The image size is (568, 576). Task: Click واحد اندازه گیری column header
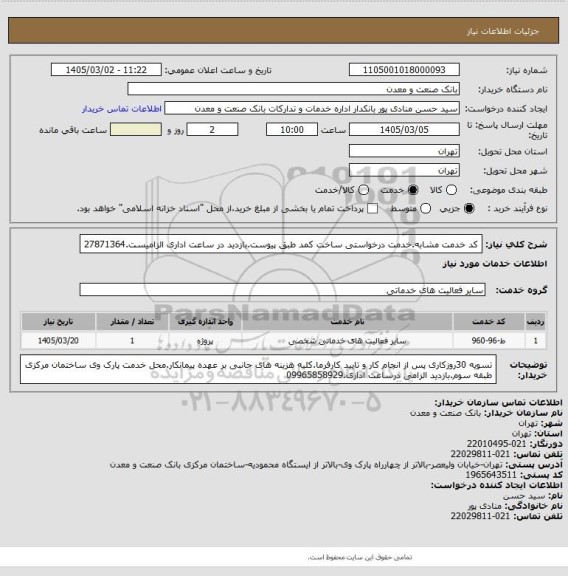pyautogui.click(x=205, y=321)
